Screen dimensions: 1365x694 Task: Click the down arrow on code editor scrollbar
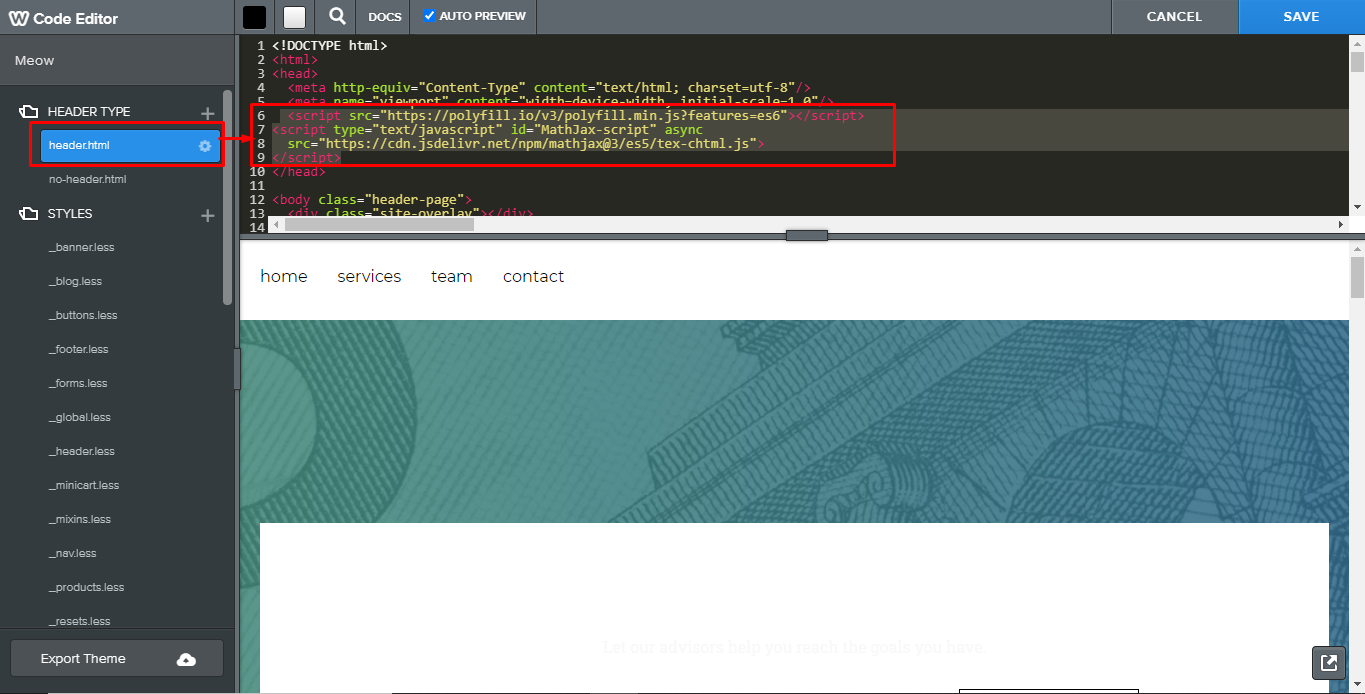[1357, 207]
